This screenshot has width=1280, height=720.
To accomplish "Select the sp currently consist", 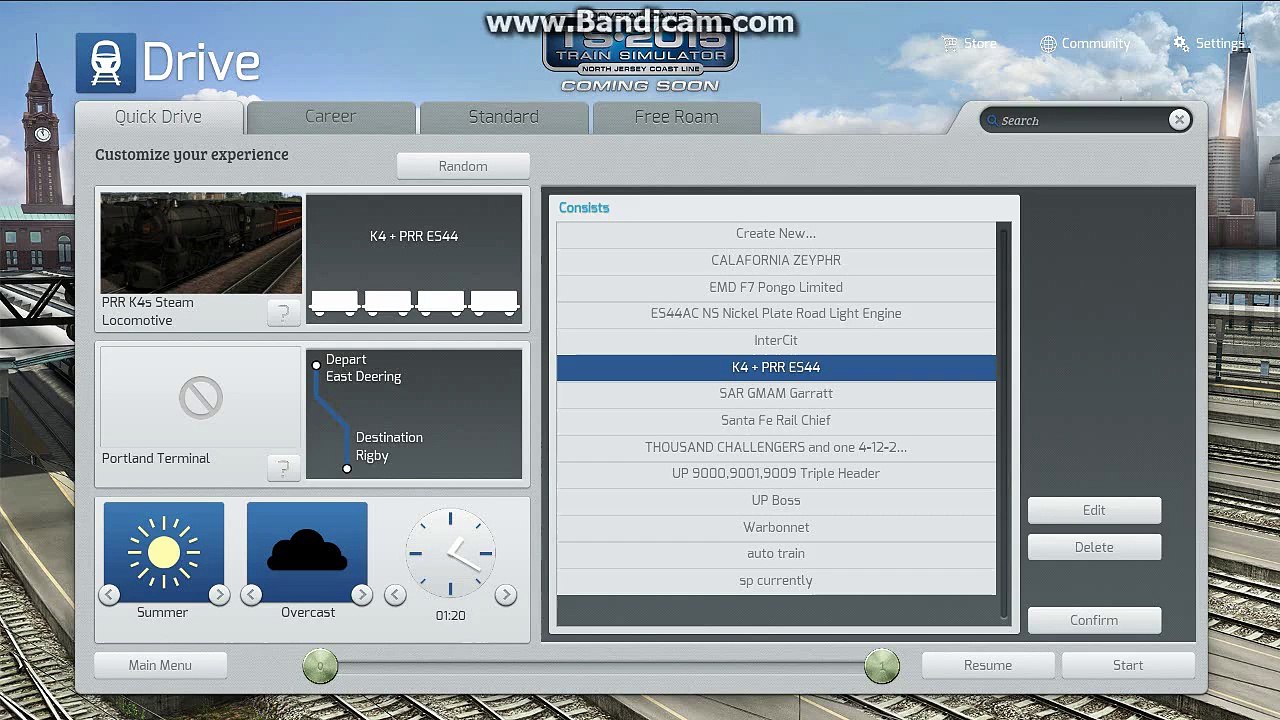I will pyautogui.click(x=776, y=580).
